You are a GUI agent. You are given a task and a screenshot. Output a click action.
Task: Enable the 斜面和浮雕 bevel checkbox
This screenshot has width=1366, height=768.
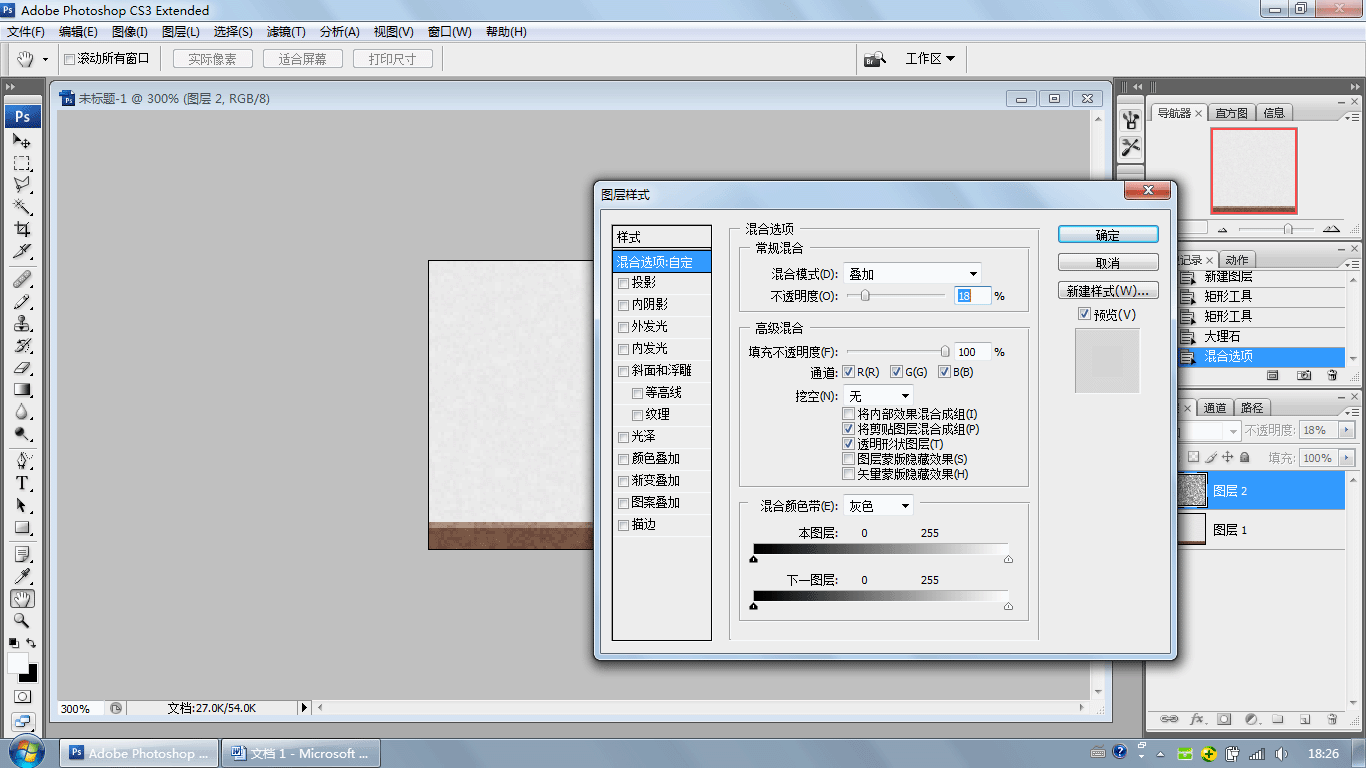click(x=624, y=371)
